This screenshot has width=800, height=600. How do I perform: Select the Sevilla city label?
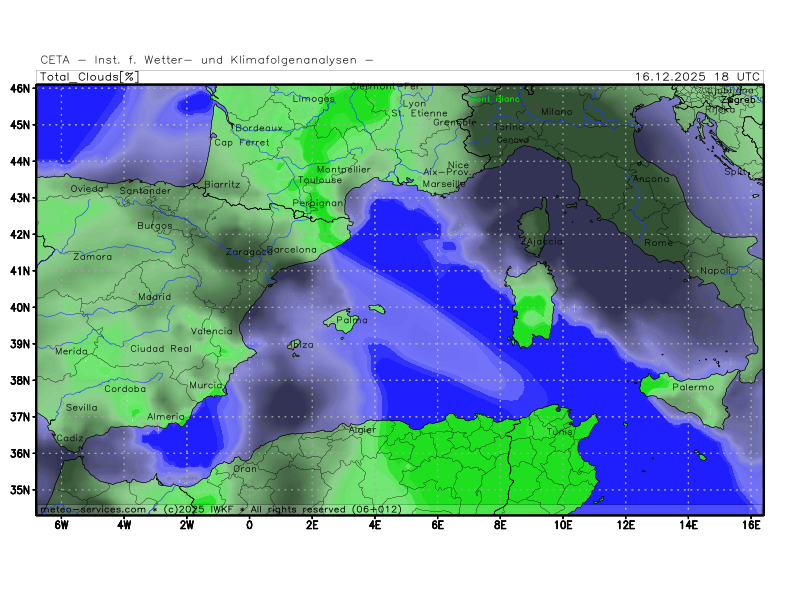pyautogui.click(x=82, y=407)
